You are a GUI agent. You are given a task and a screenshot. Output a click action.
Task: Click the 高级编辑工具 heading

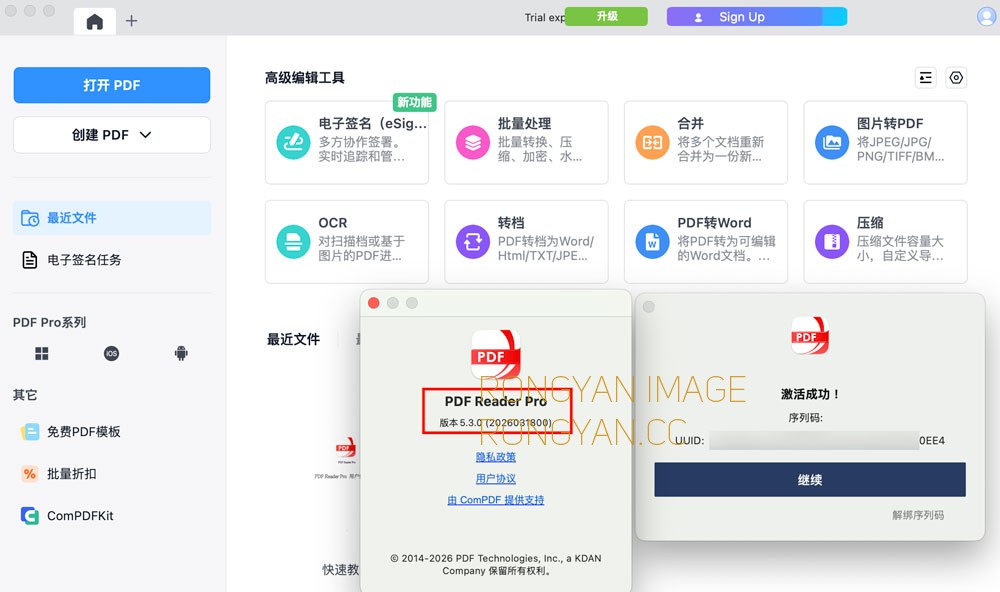(305, 78)
